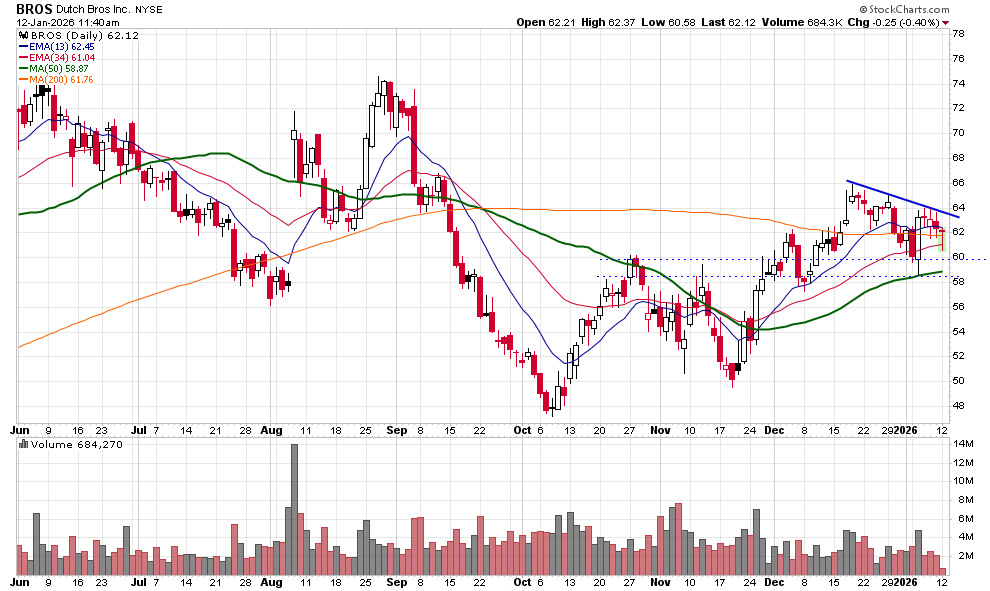Click the 66 price axis label
This screenshot has height=591, width=990.
coord(958,182)
